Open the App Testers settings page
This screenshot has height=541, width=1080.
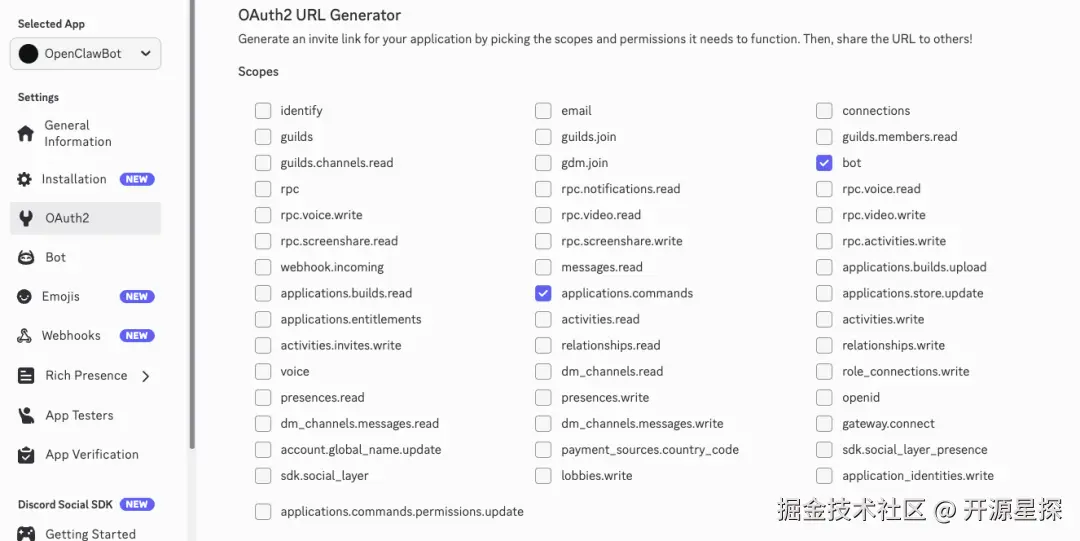(79, 415)
